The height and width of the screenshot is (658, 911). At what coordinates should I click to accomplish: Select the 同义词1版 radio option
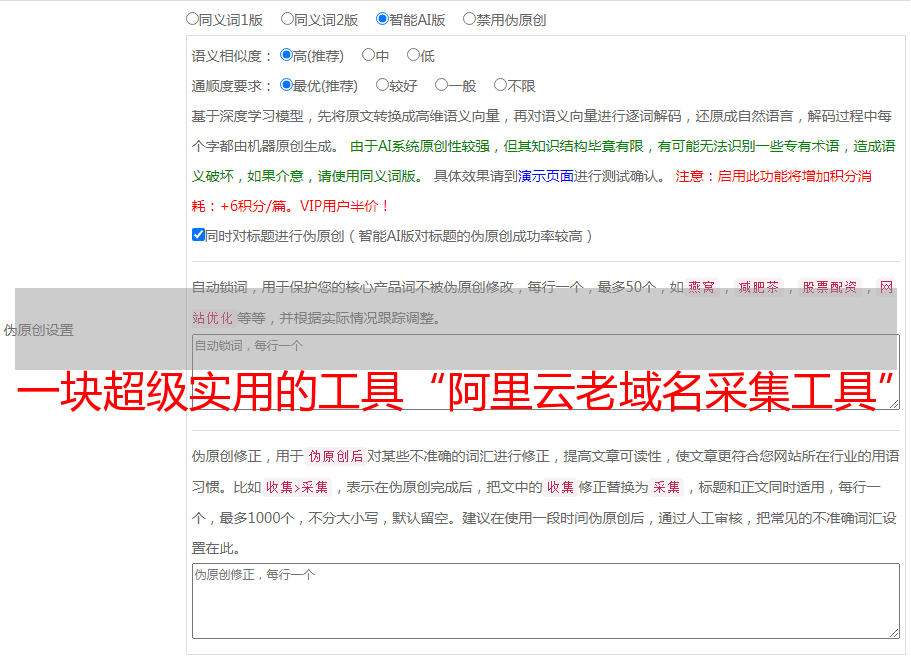[x=192, y=19]
